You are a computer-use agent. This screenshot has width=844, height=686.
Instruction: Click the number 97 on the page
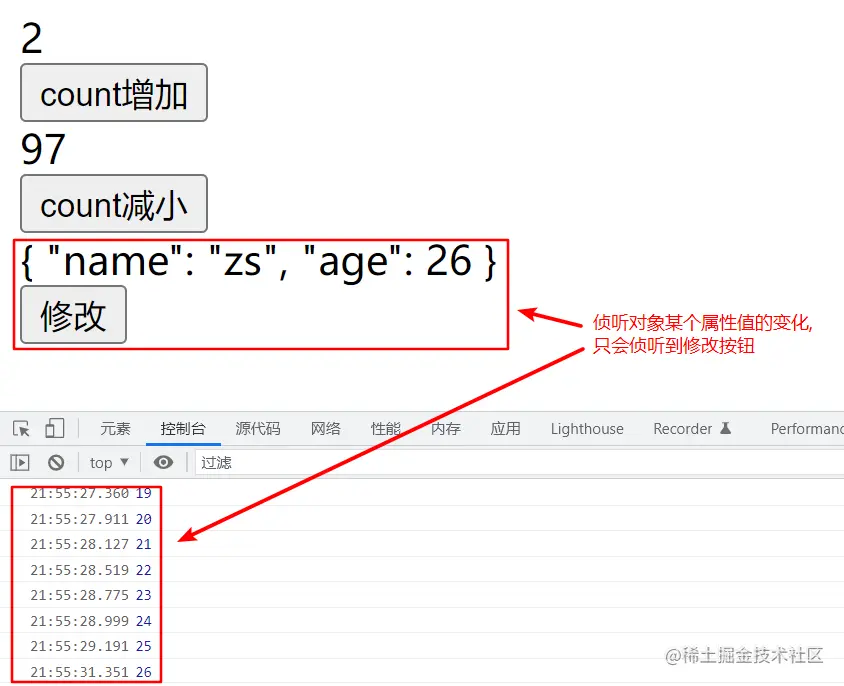(x=43, y=150)
